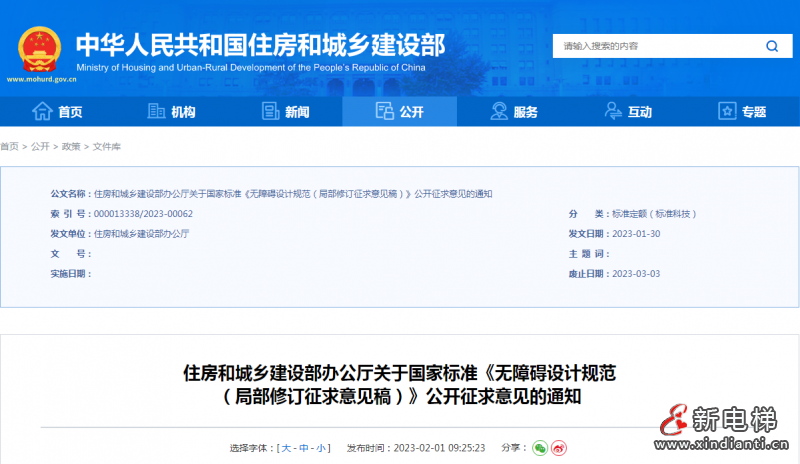The width and height of the screenshot is (800, 464).
Task: Set font size to 小
Action: point(321,448)
